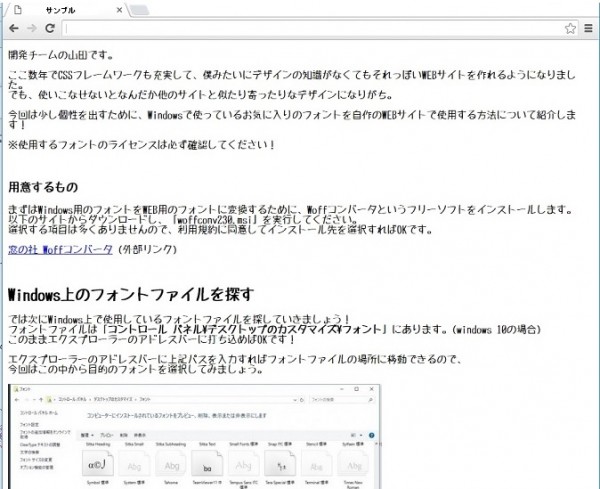Click the up arrow in the Fonts screenshot

point(41,400)
